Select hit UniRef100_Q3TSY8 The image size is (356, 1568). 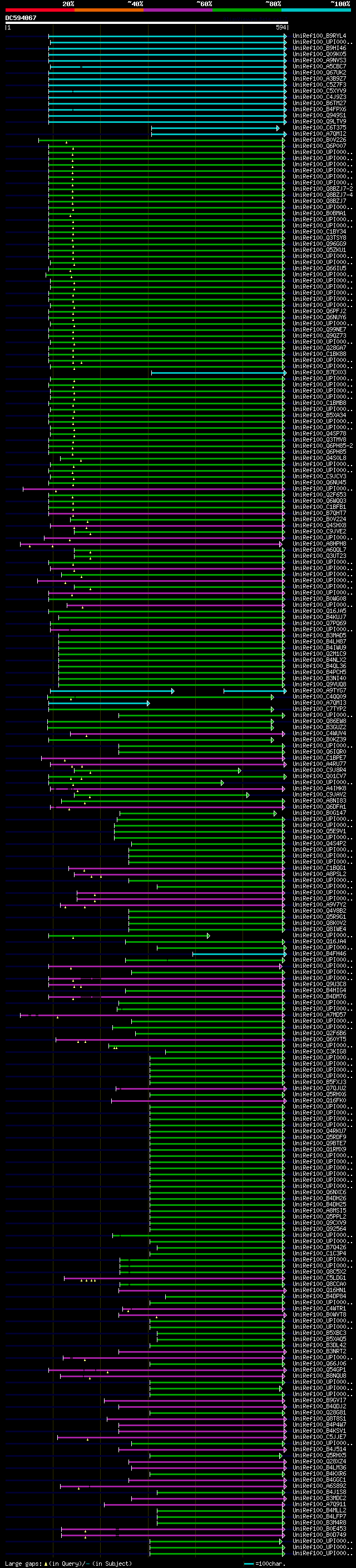[319, 238]
